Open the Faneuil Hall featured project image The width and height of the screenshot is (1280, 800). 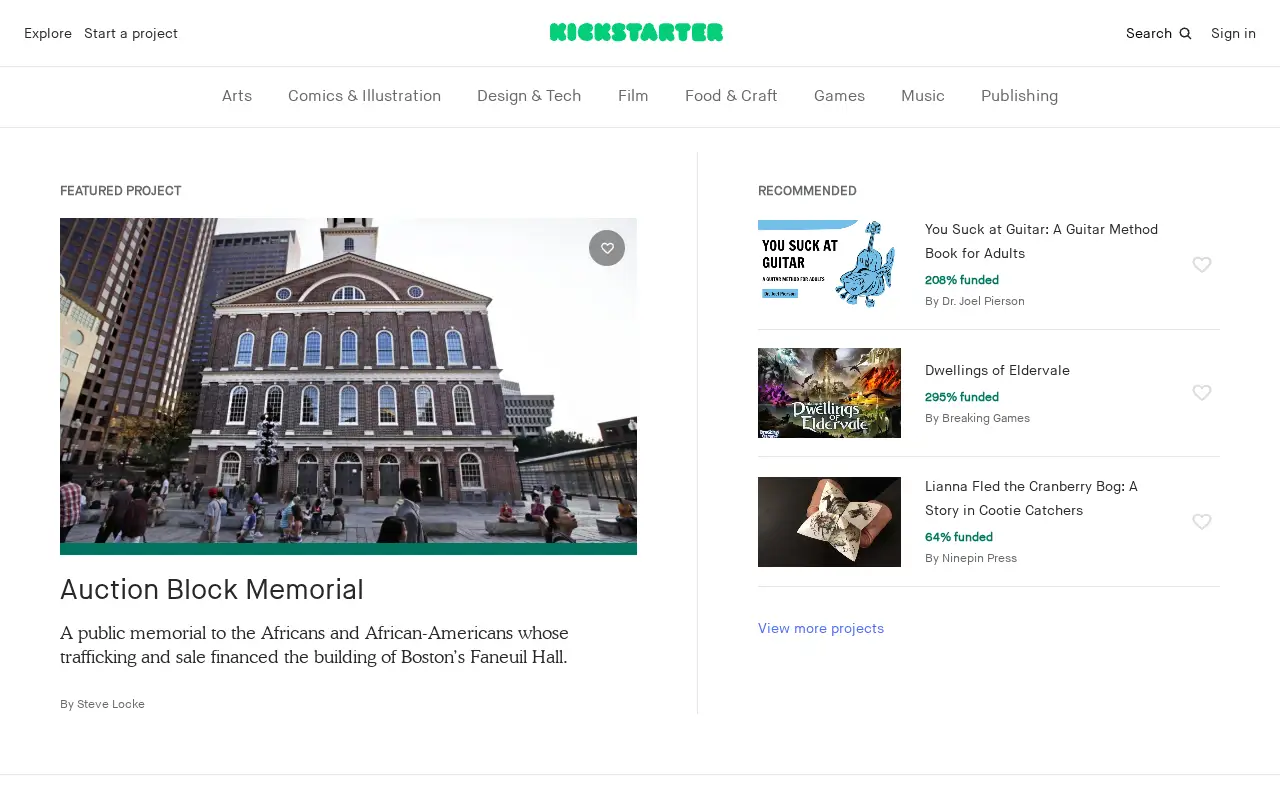348,381
